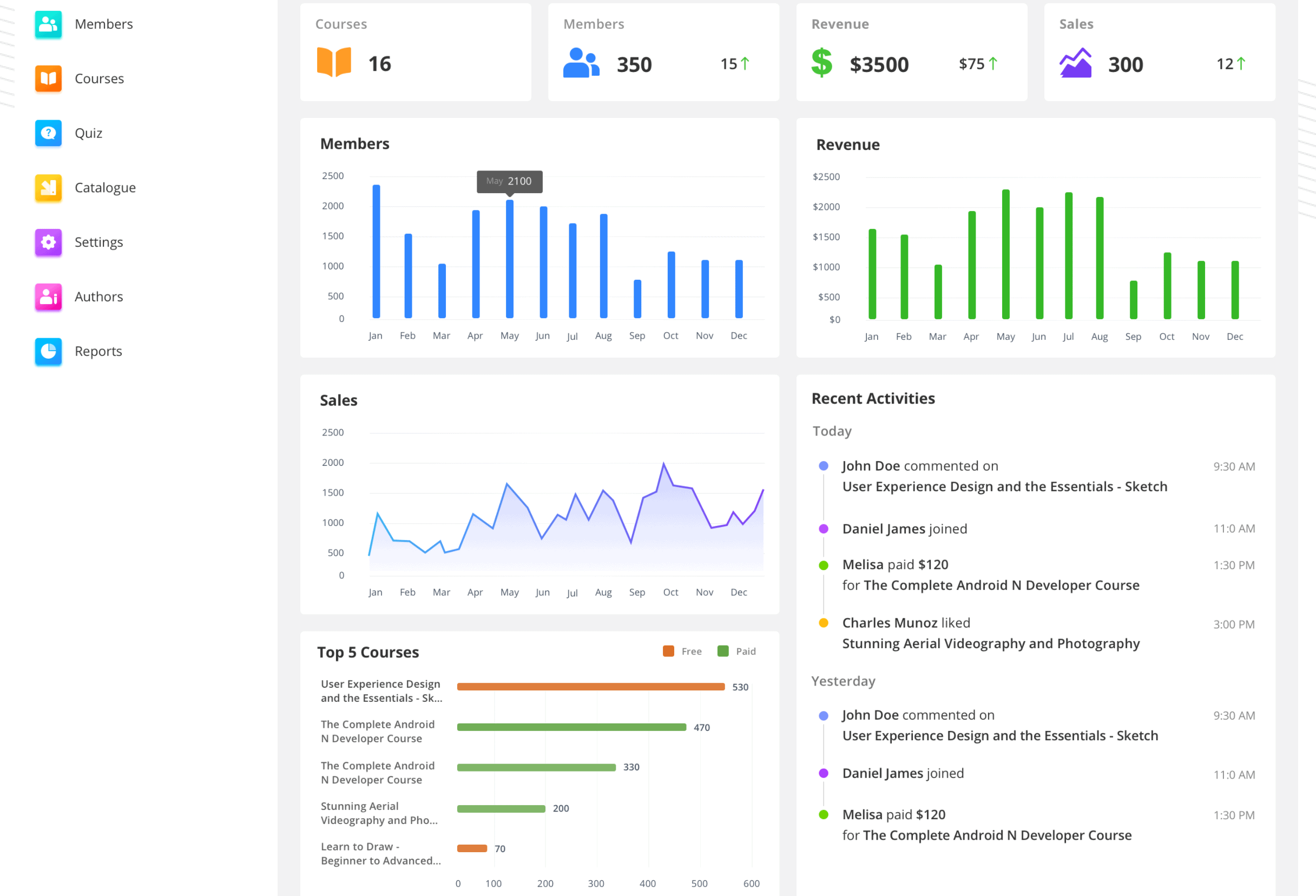This screenshot has height=896, width=1316.
Task: Click the green dollar Revenue icon
Action: (821, 63)
